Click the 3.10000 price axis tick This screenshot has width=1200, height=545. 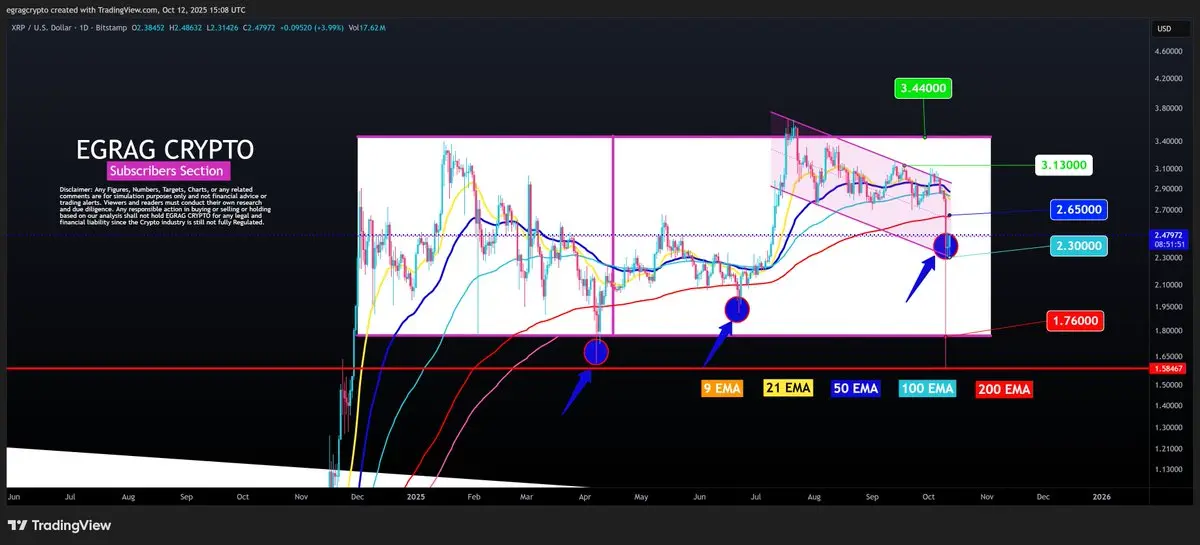pyautogui.click(x=1170, y=169)
